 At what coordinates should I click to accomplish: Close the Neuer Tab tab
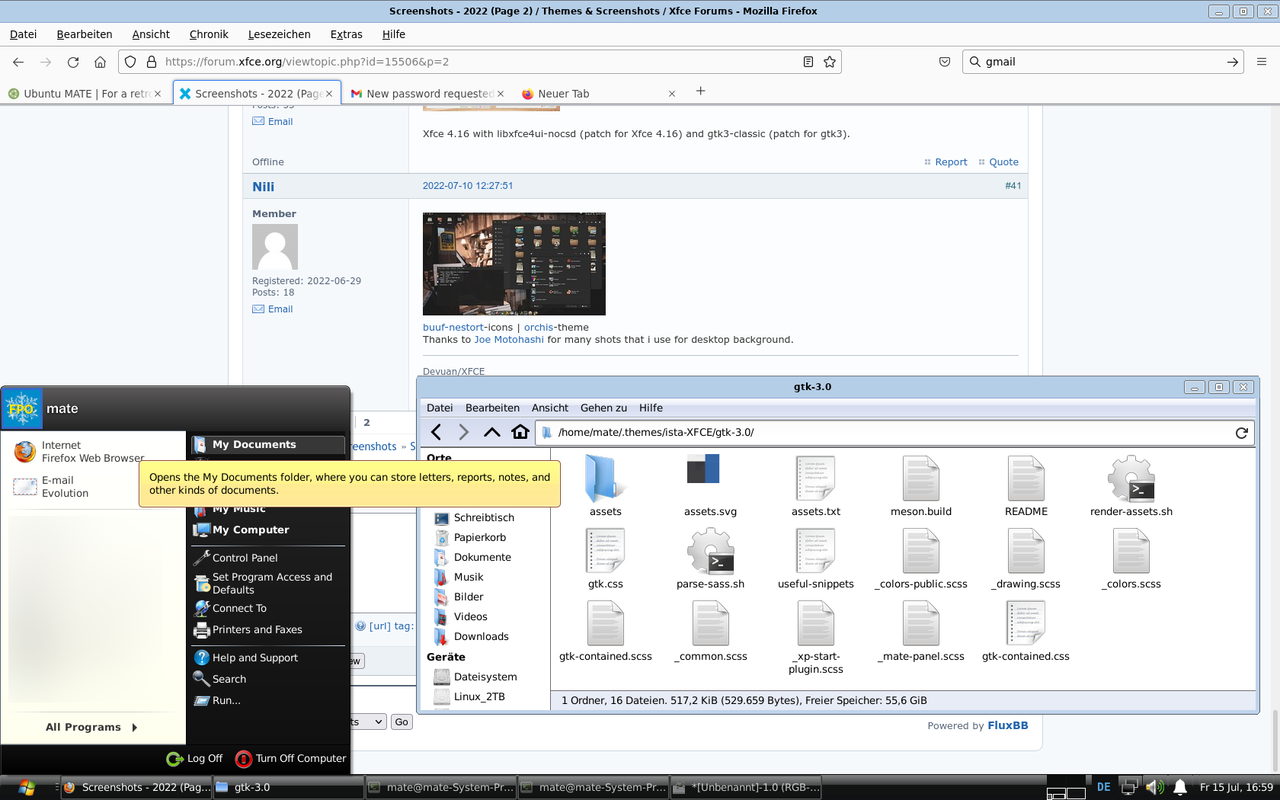pos(672,94)
